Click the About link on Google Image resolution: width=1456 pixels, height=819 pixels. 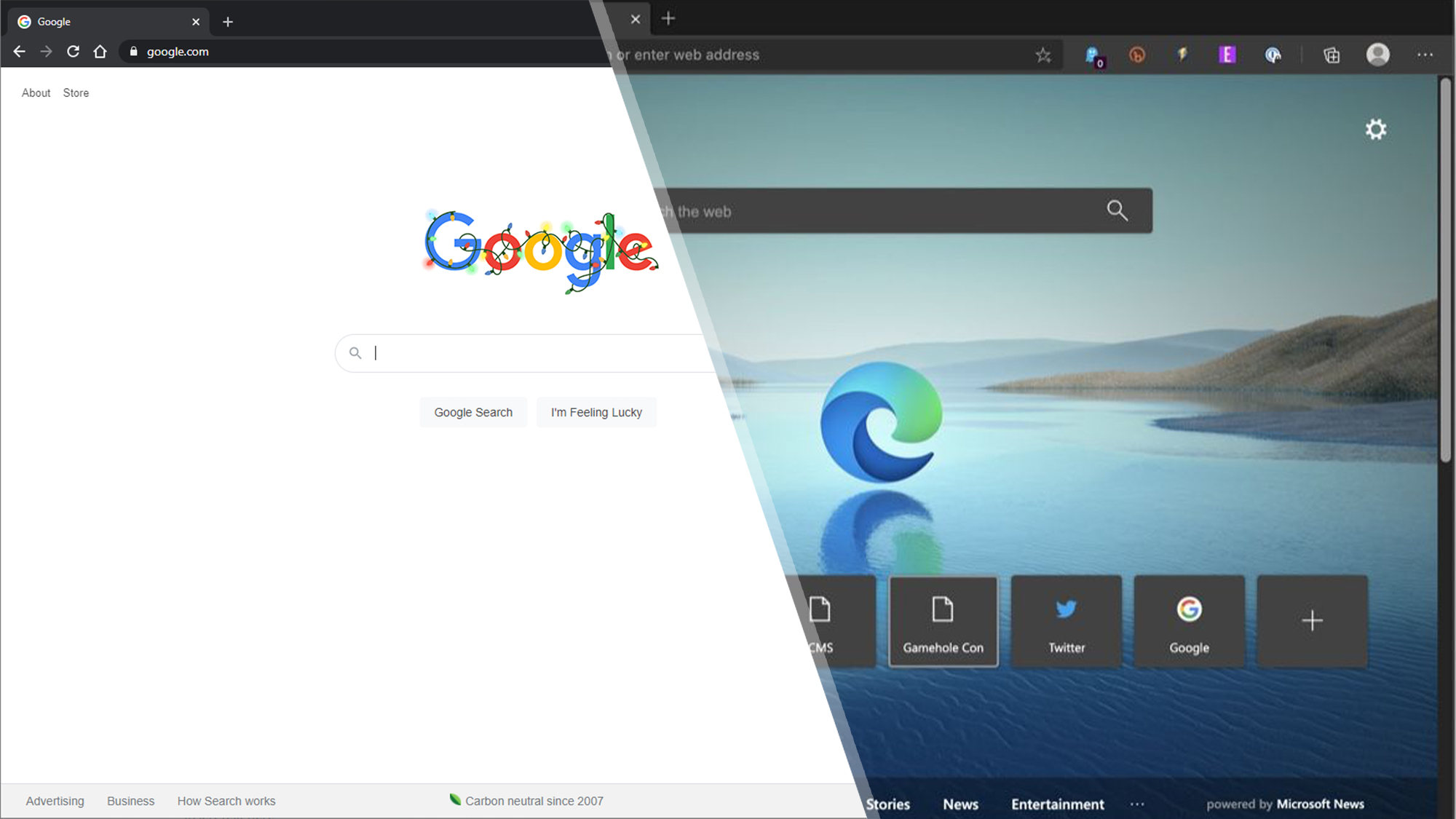[x=35, y=92]
